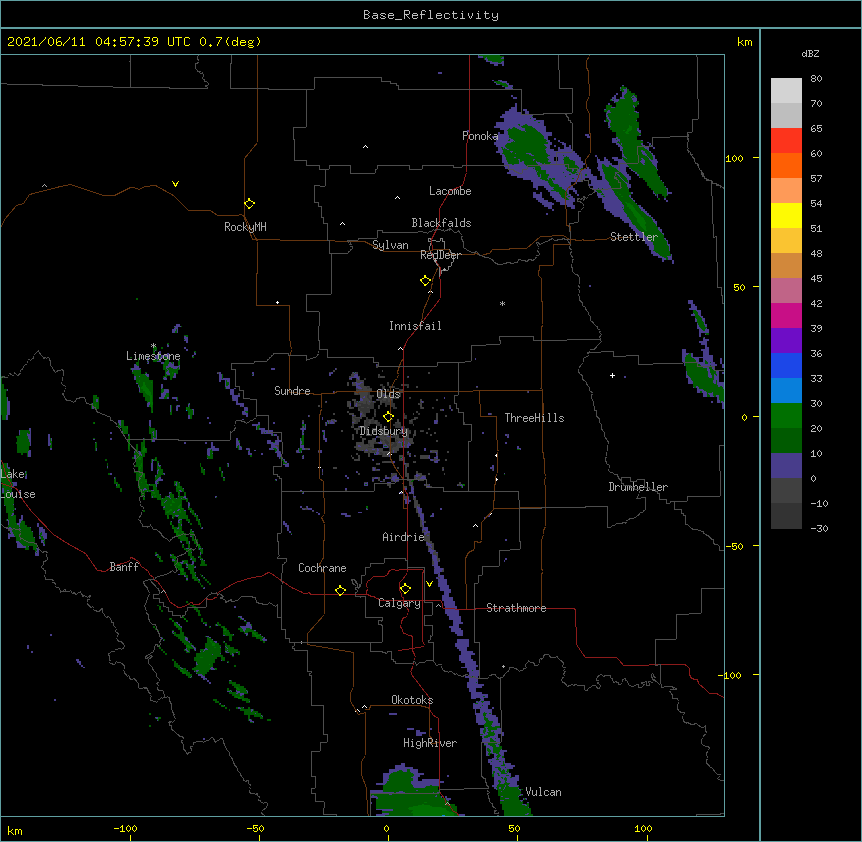Click the Olds label
This screenshot has width=862, height=842.
pyautogui.click(x=389, y=394)
